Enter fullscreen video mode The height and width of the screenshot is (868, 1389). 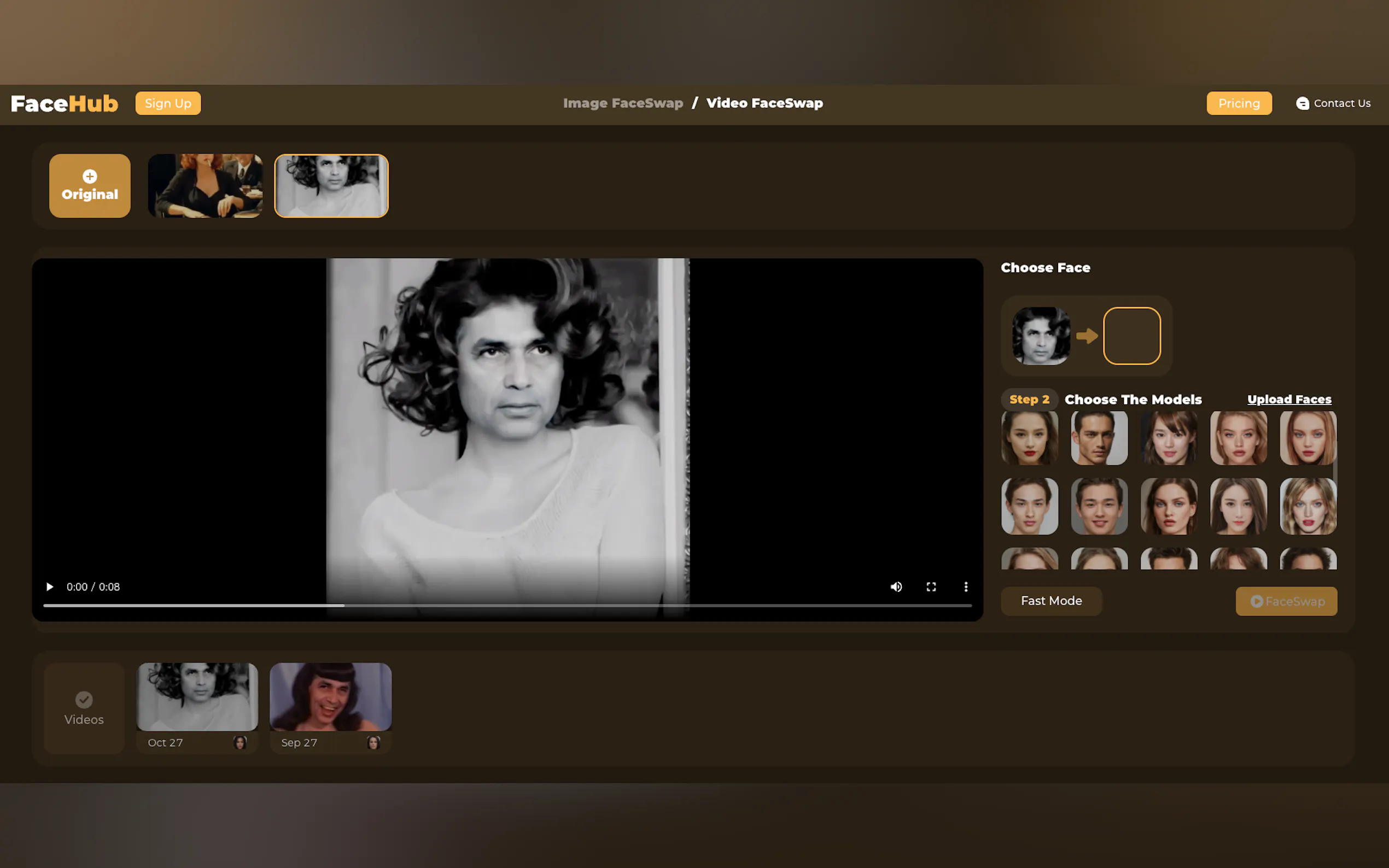(x=931, y=587)
